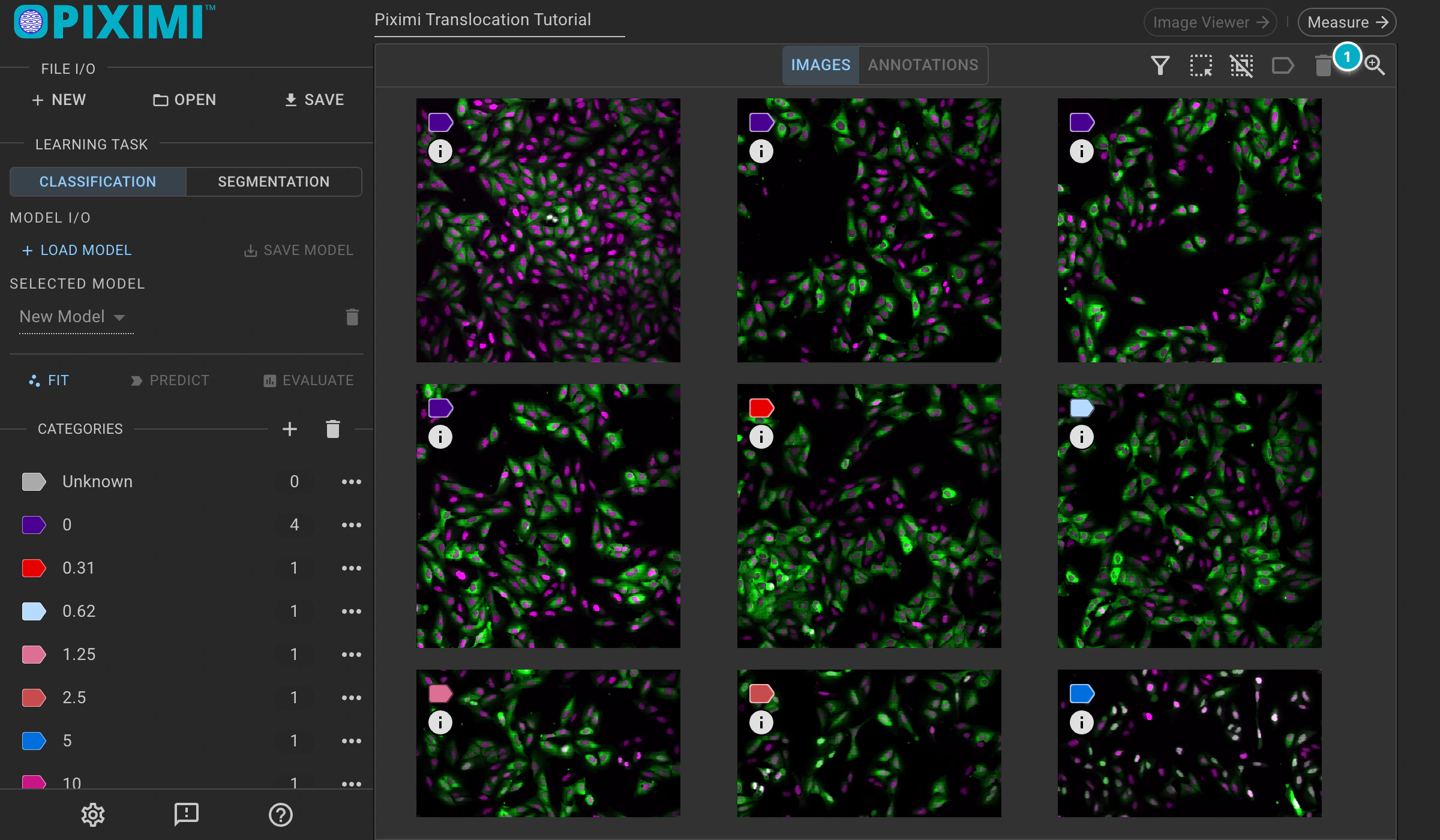Open send feedback icon
The height and width of the screenshot is (840, 1440).
pyautogui.click(x=187, y=814)
